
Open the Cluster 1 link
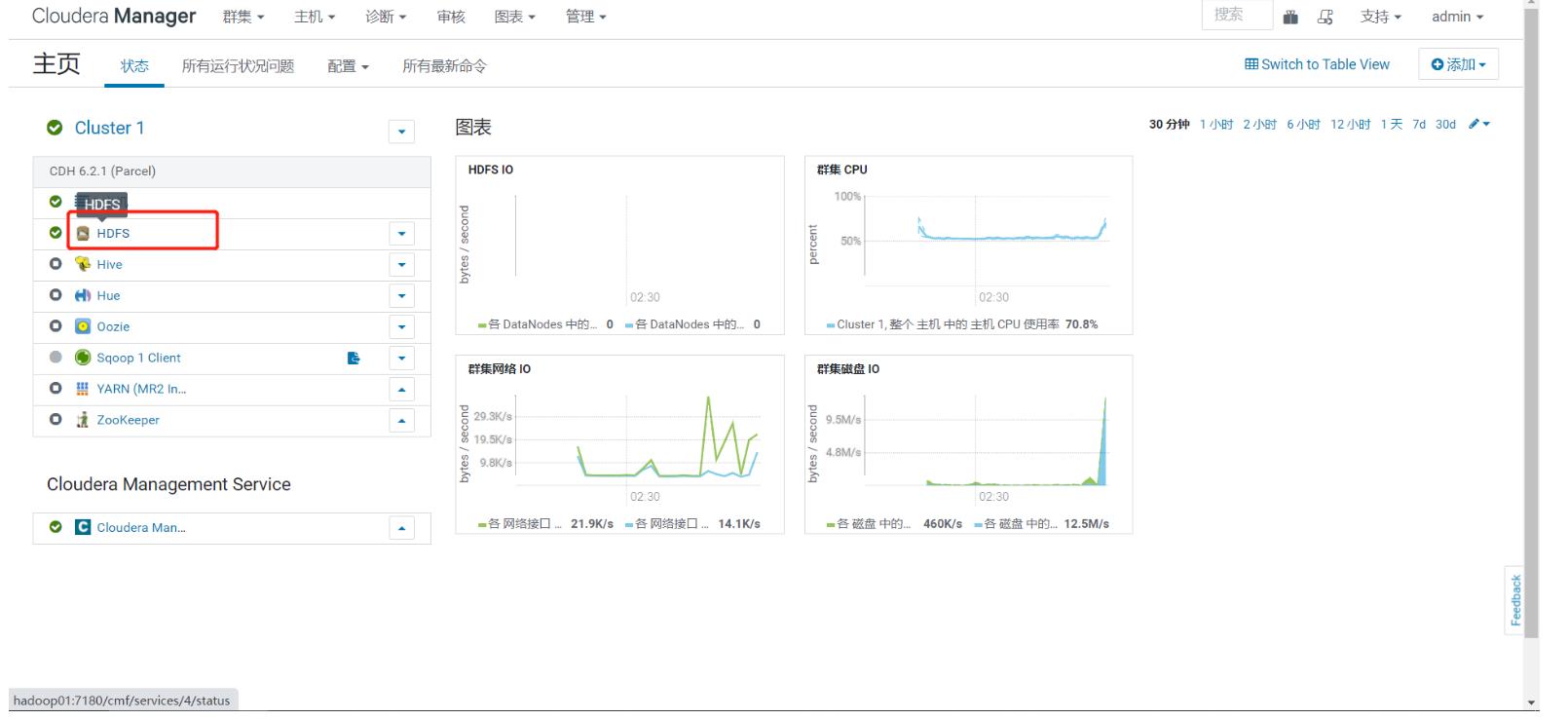coord(109,128)
